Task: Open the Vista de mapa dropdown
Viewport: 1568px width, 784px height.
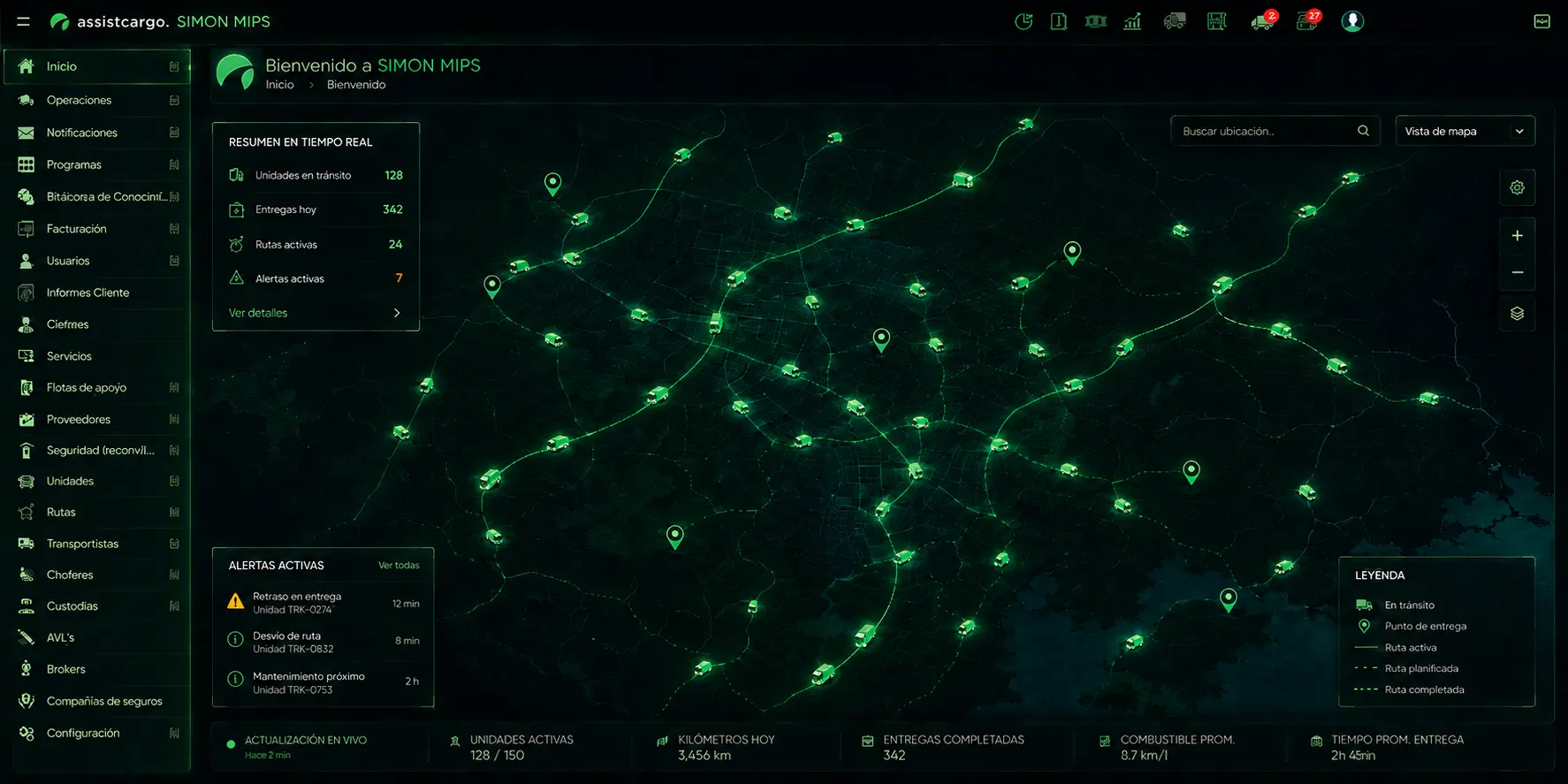Action: click(x=1465, y=131)
